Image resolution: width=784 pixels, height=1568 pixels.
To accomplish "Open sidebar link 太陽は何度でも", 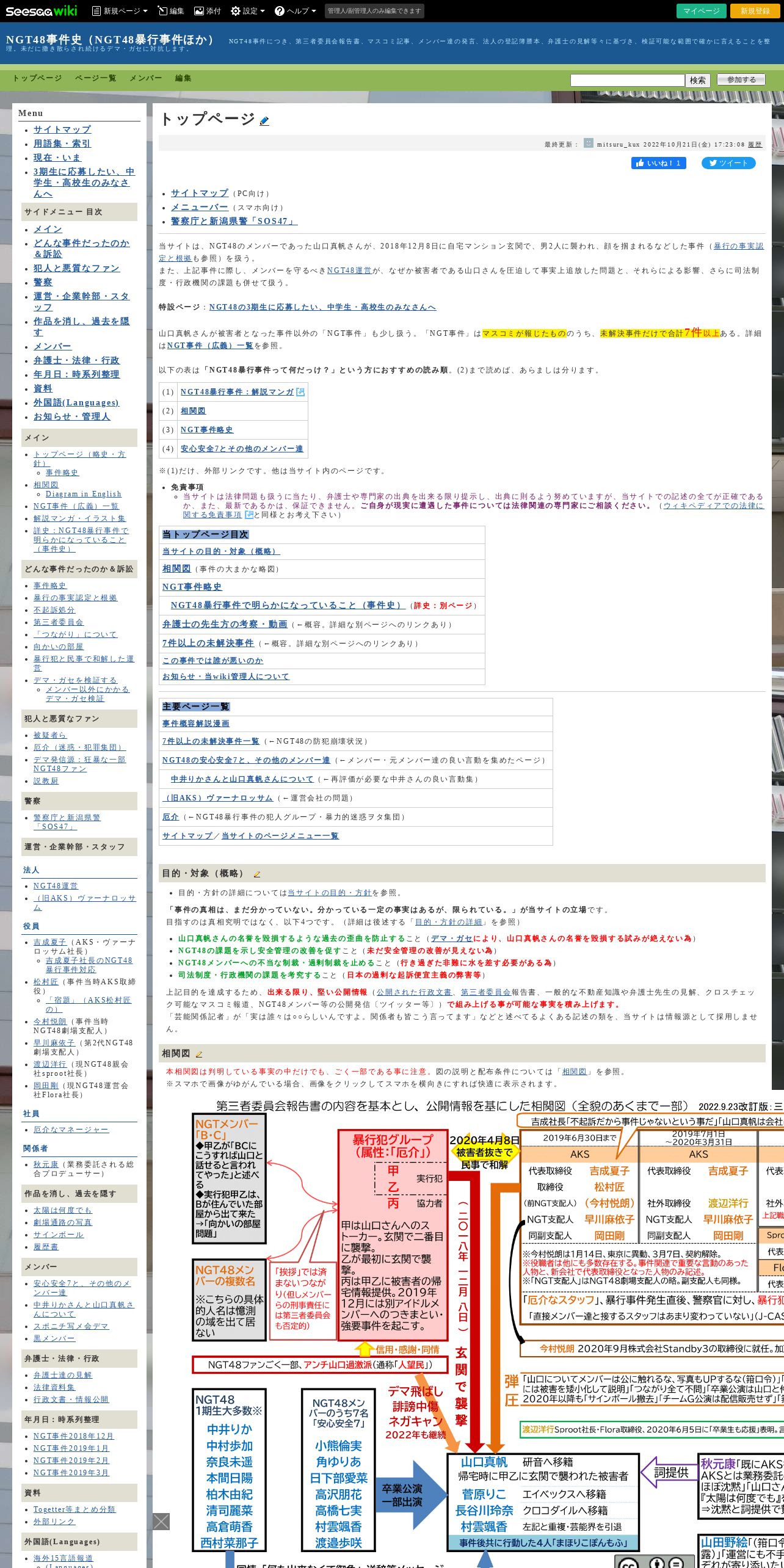I will coord(63,1210).
